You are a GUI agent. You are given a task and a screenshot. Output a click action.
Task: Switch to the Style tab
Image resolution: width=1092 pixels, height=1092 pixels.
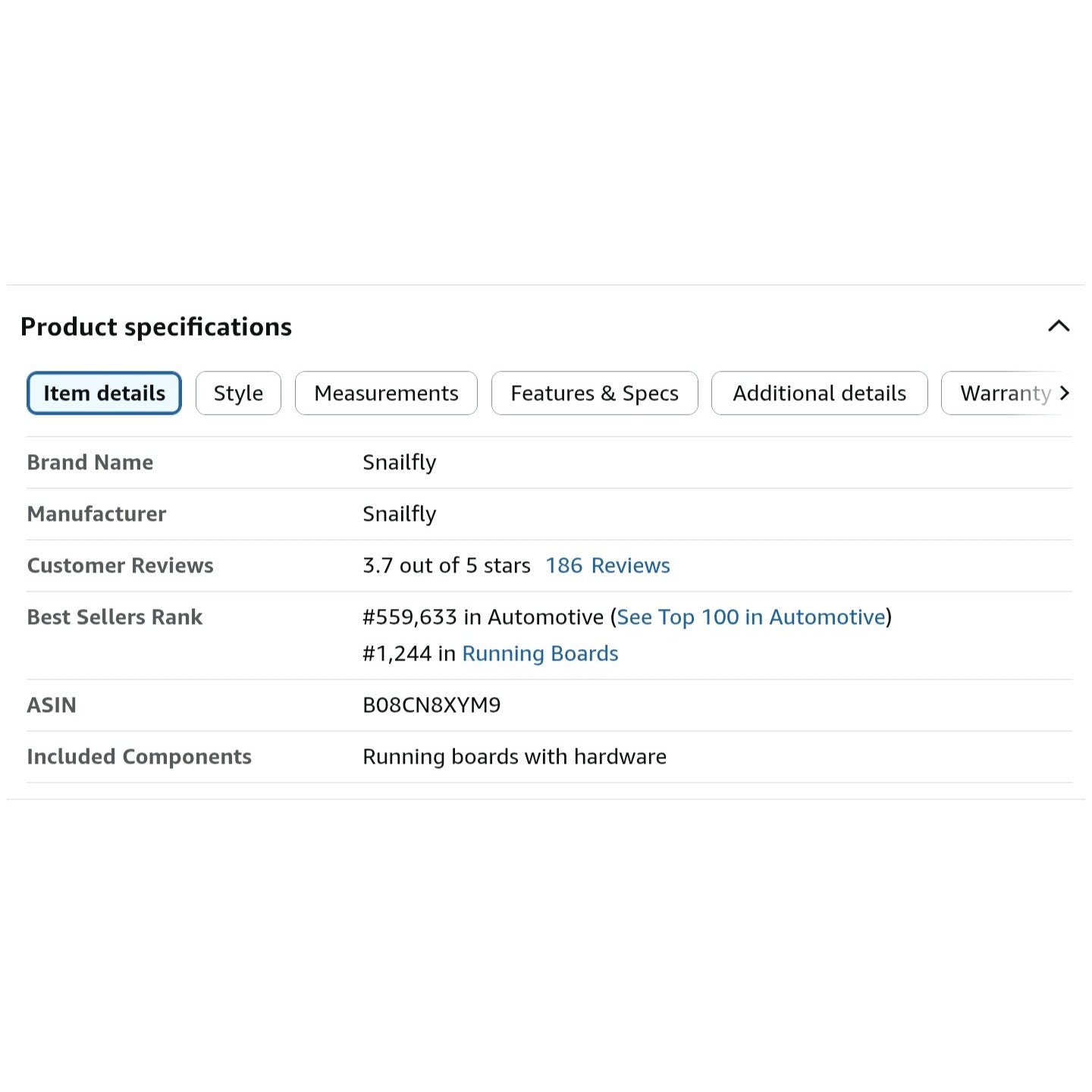[238, 393]
